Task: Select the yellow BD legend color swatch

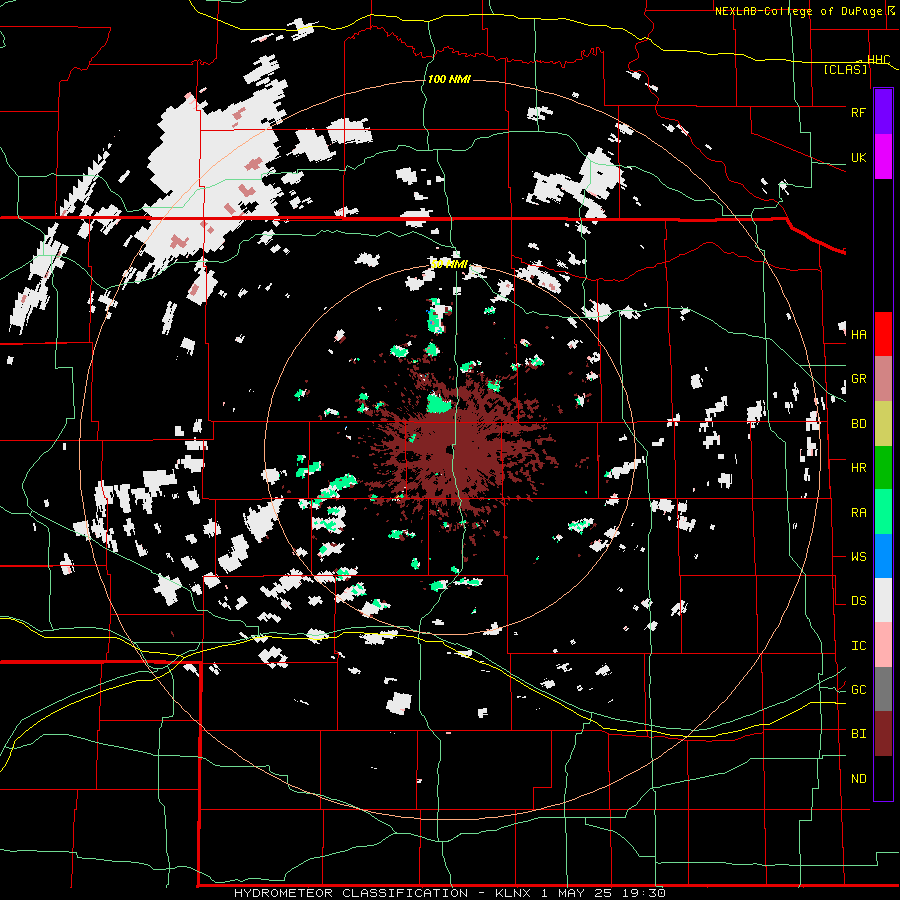Action: tap(883, 423)
